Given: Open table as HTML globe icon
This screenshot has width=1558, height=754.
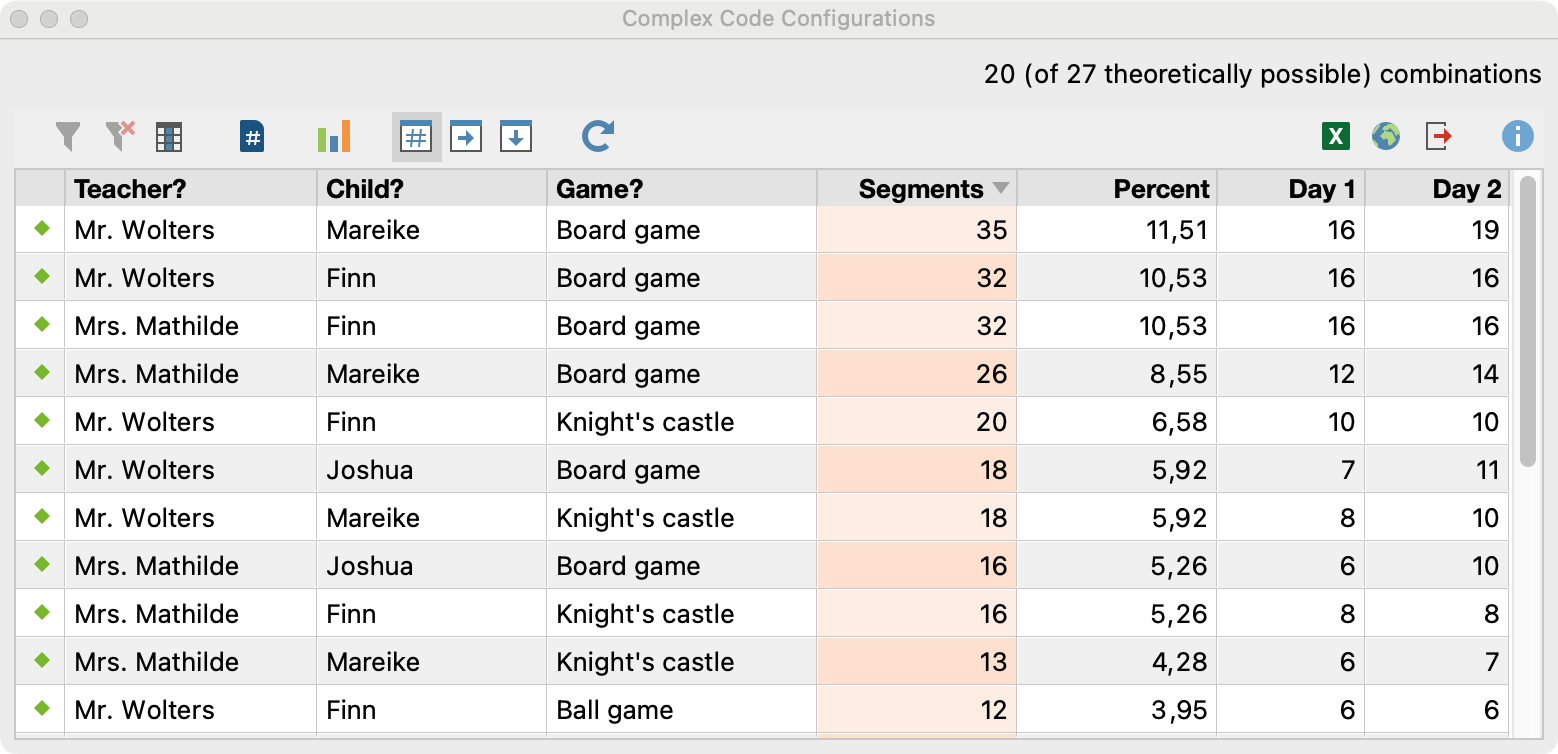Looking at the screenshot, I should 1385,136.
